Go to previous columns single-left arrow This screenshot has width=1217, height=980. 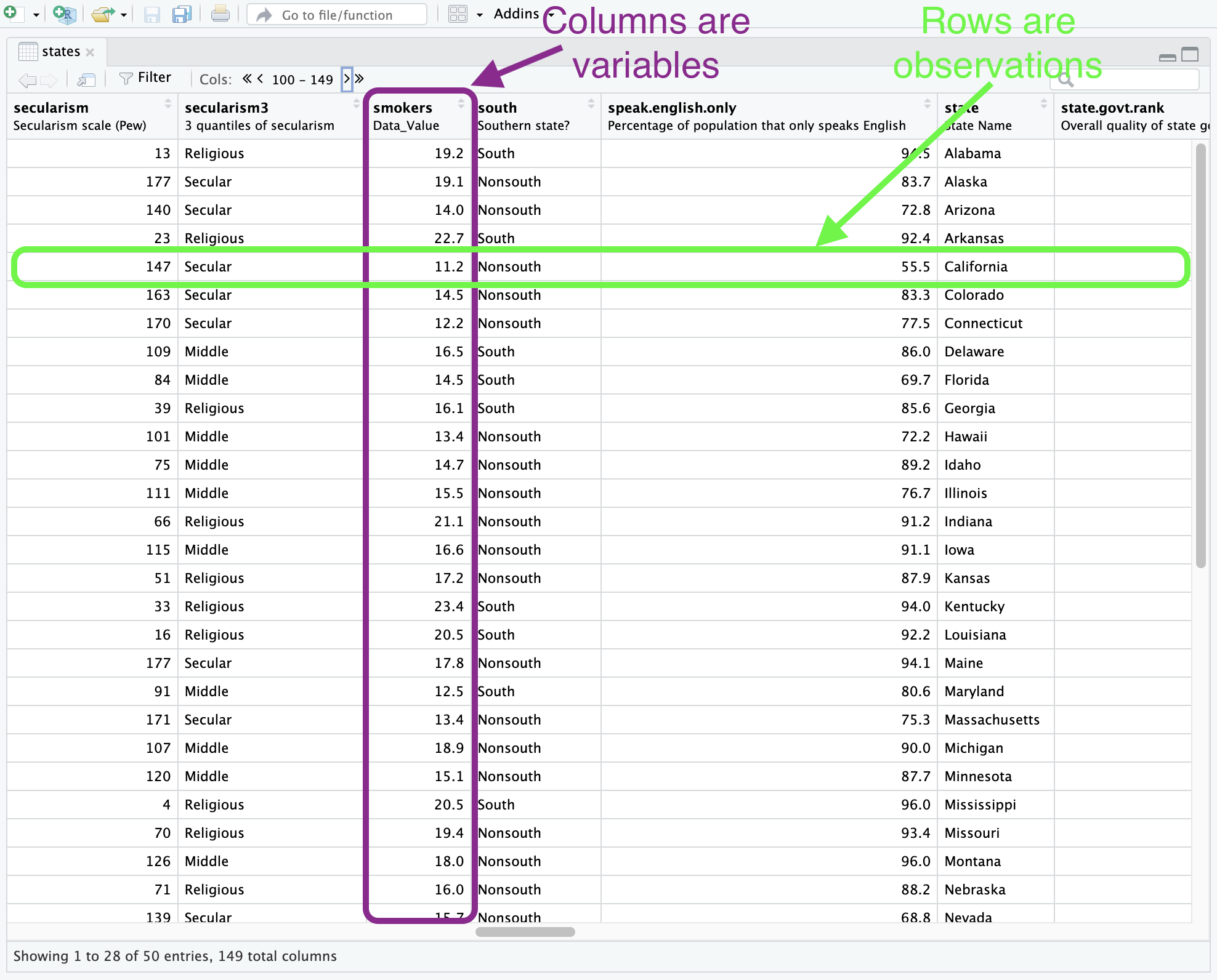[x=261, y=78]
